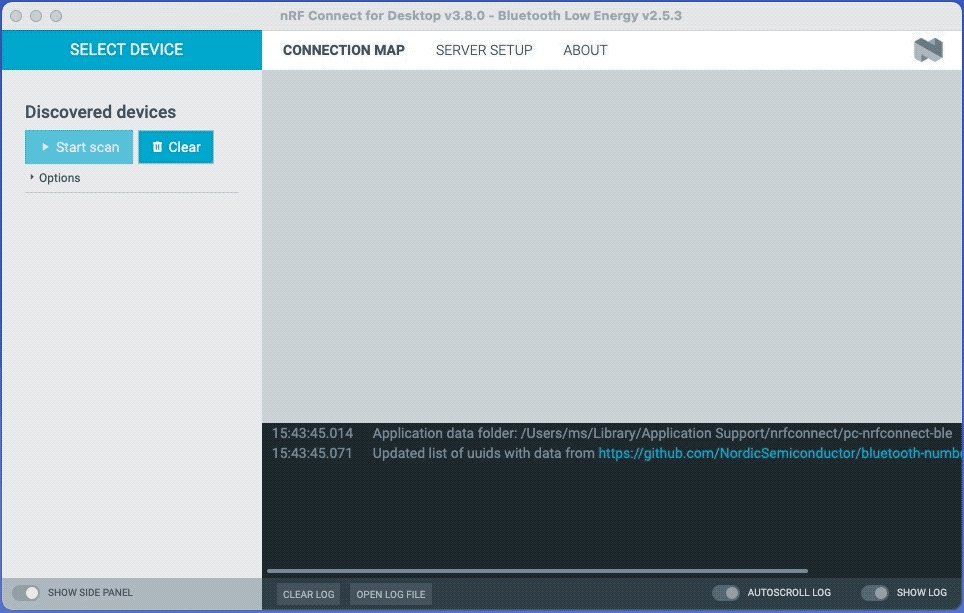The width and height of the screenshot is (964, 613).
Task: Switch to the Connection Map tab
Action: point(344,50)
